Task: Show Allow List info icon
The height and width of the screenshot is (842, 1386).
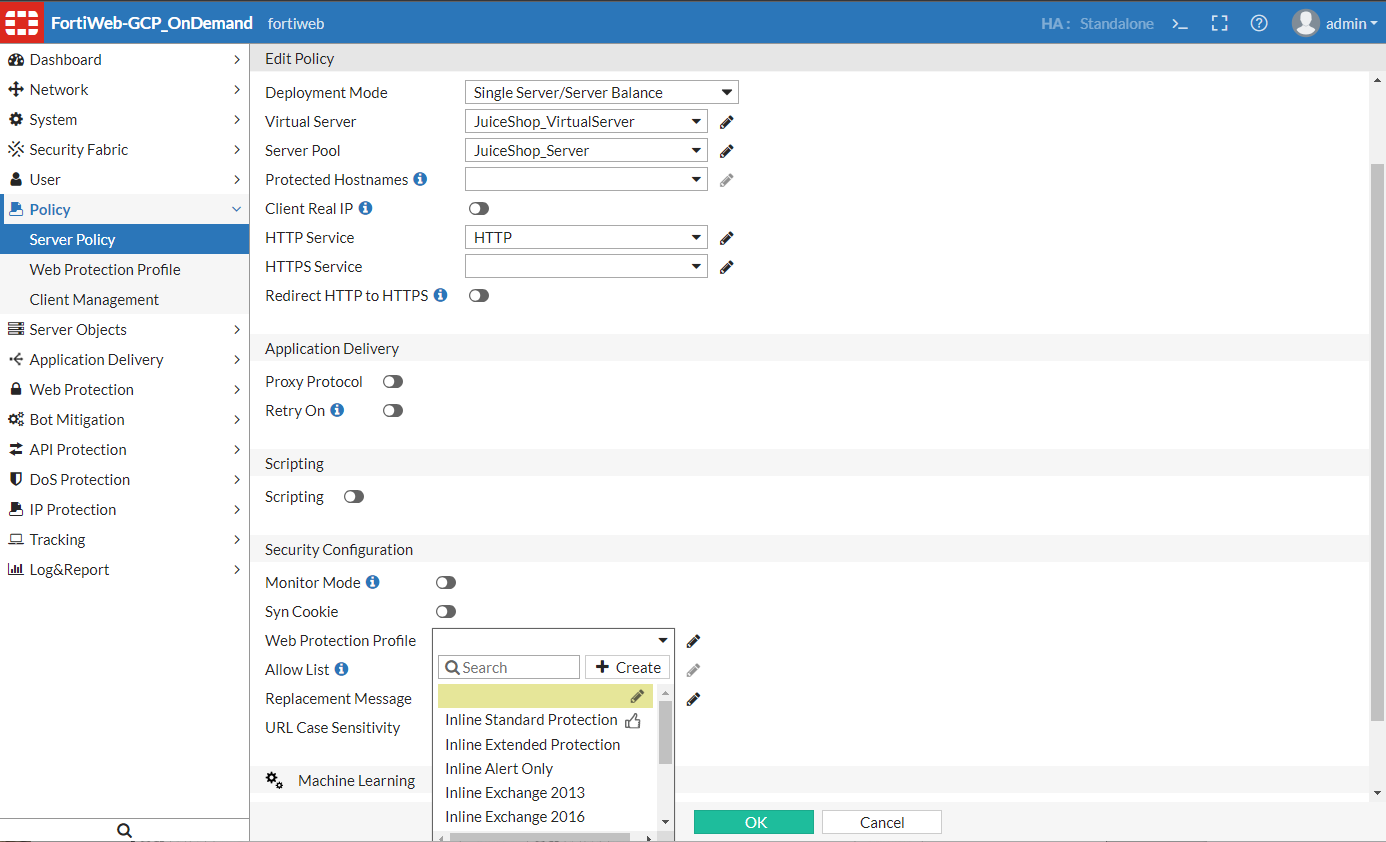Action: [x=341, y=669]
